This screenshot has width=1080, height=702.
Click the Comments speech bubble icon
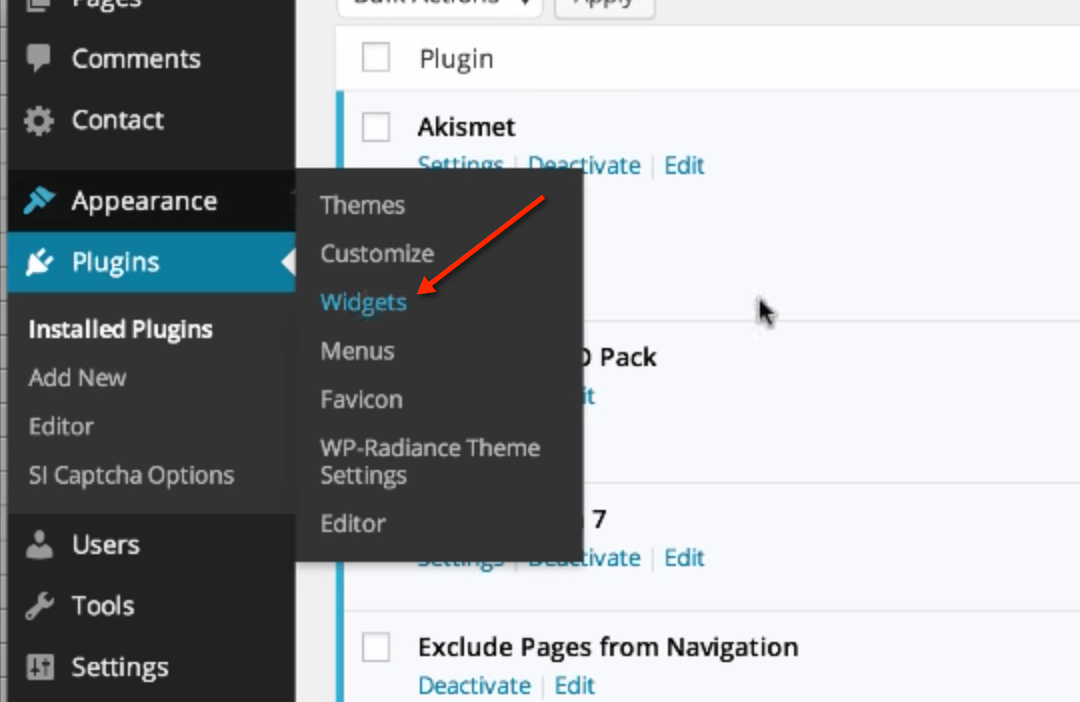39,58
